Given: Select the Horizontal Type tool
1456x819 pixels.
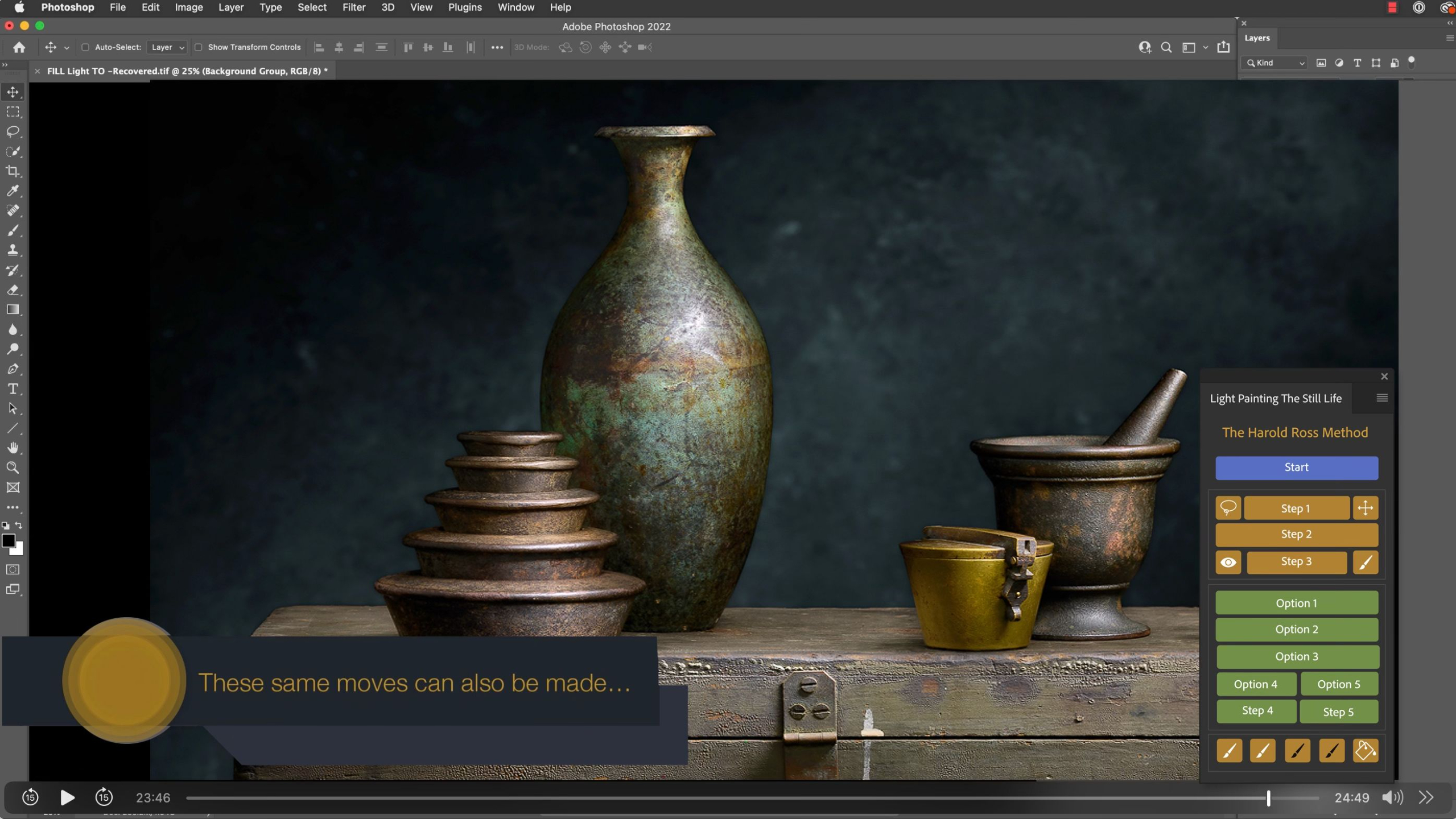Looking at the screenshot, I should click(x=13, y=389).
